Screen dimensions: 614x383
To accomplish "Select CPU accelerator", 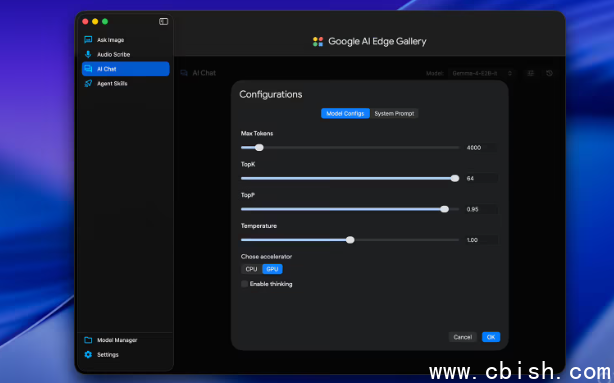I will [251, 269].
